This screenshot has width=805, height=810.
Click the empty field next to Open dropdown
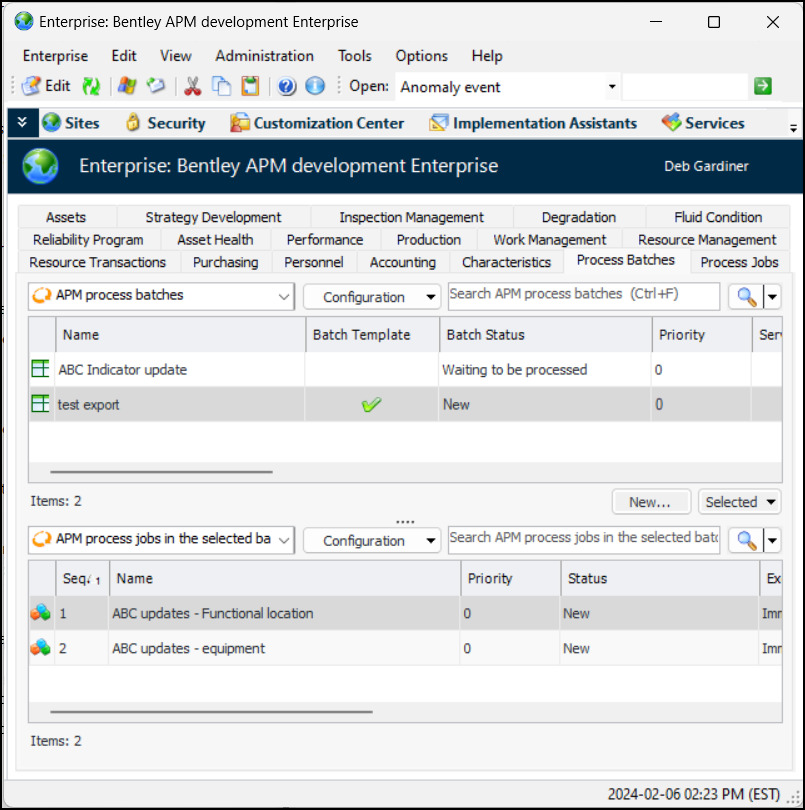point(685,86)
